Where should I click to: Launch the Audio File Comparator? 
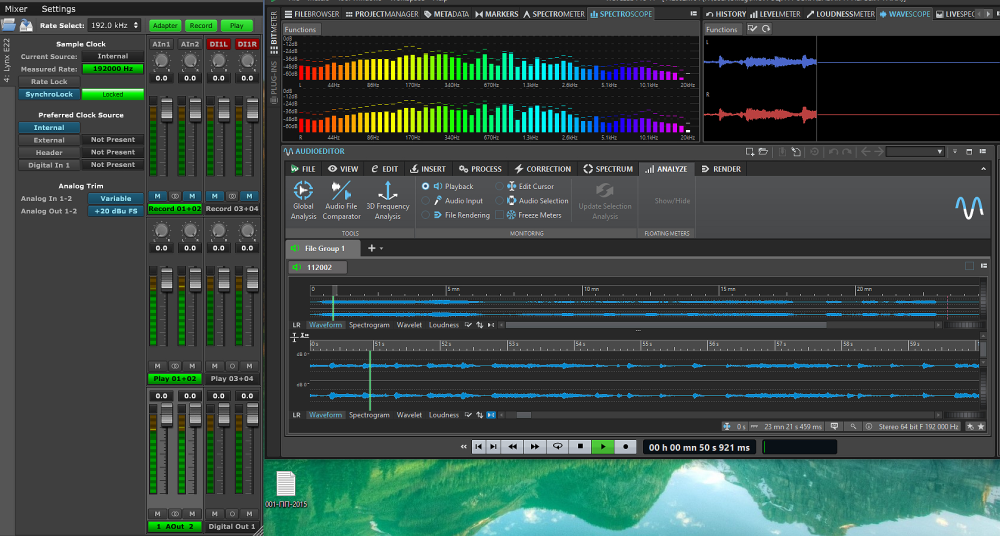pyautogui.click(x=342, y=191)
